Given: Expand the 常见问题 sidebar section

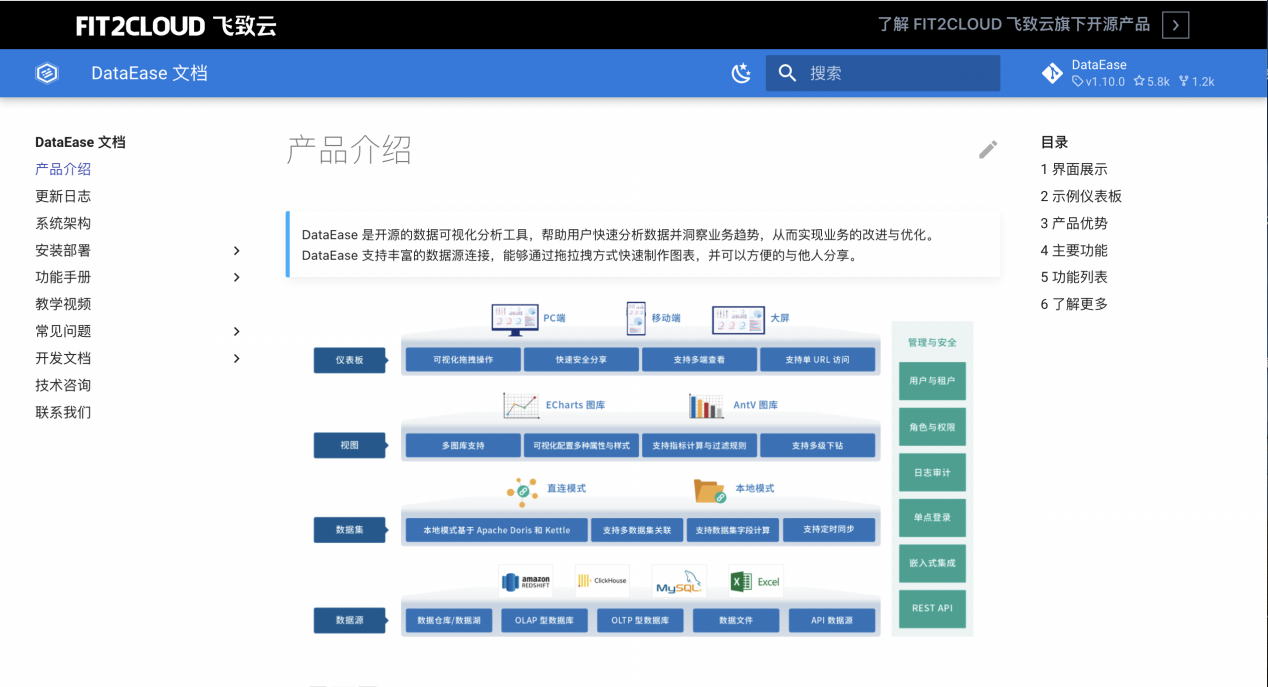Looking at the screenshot, I should [x=236, y=331].
